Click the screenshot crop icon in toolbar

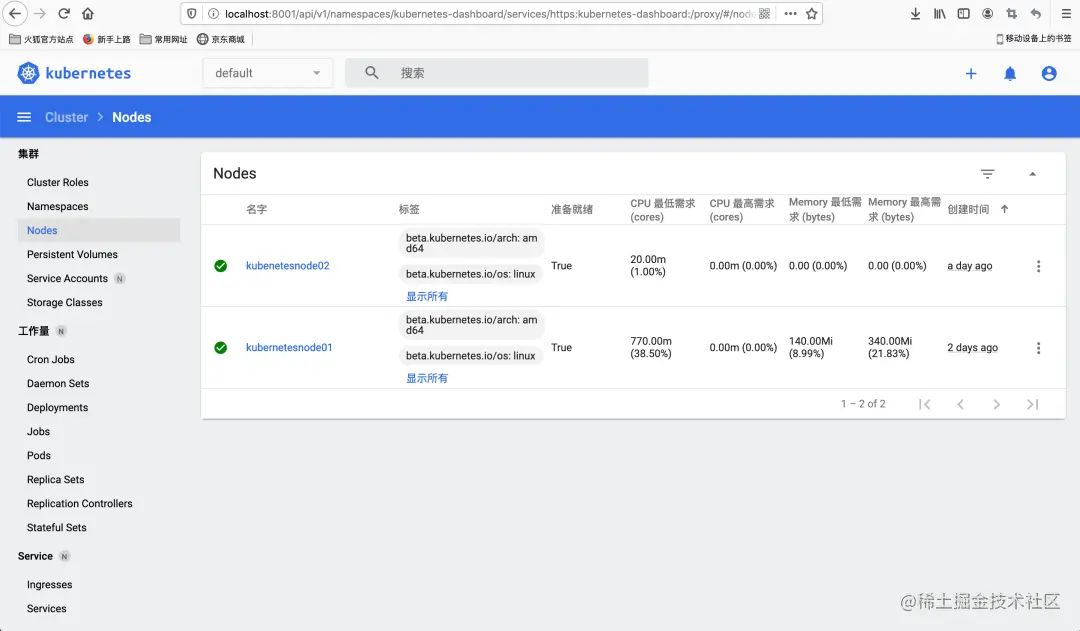(1011, 13)
